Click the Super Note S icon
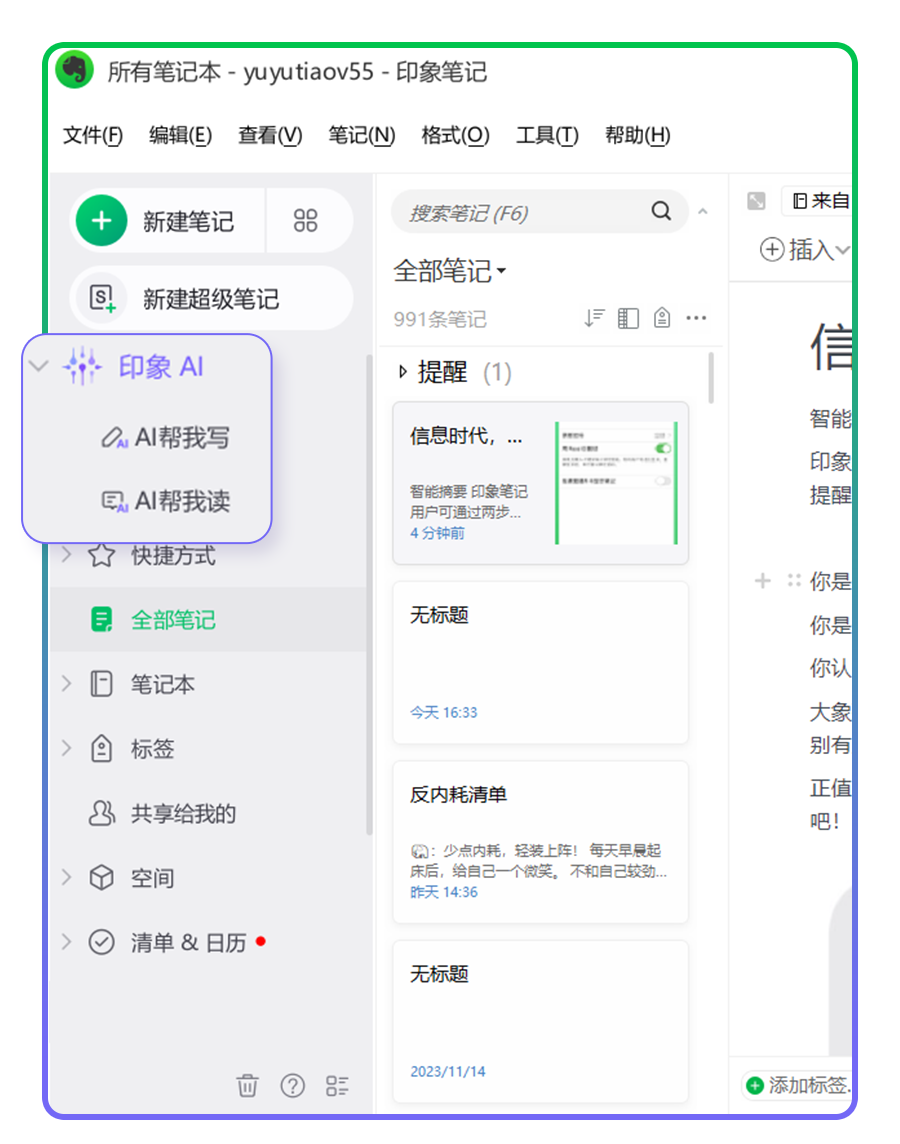900x1144 pixels. (101, 298)
